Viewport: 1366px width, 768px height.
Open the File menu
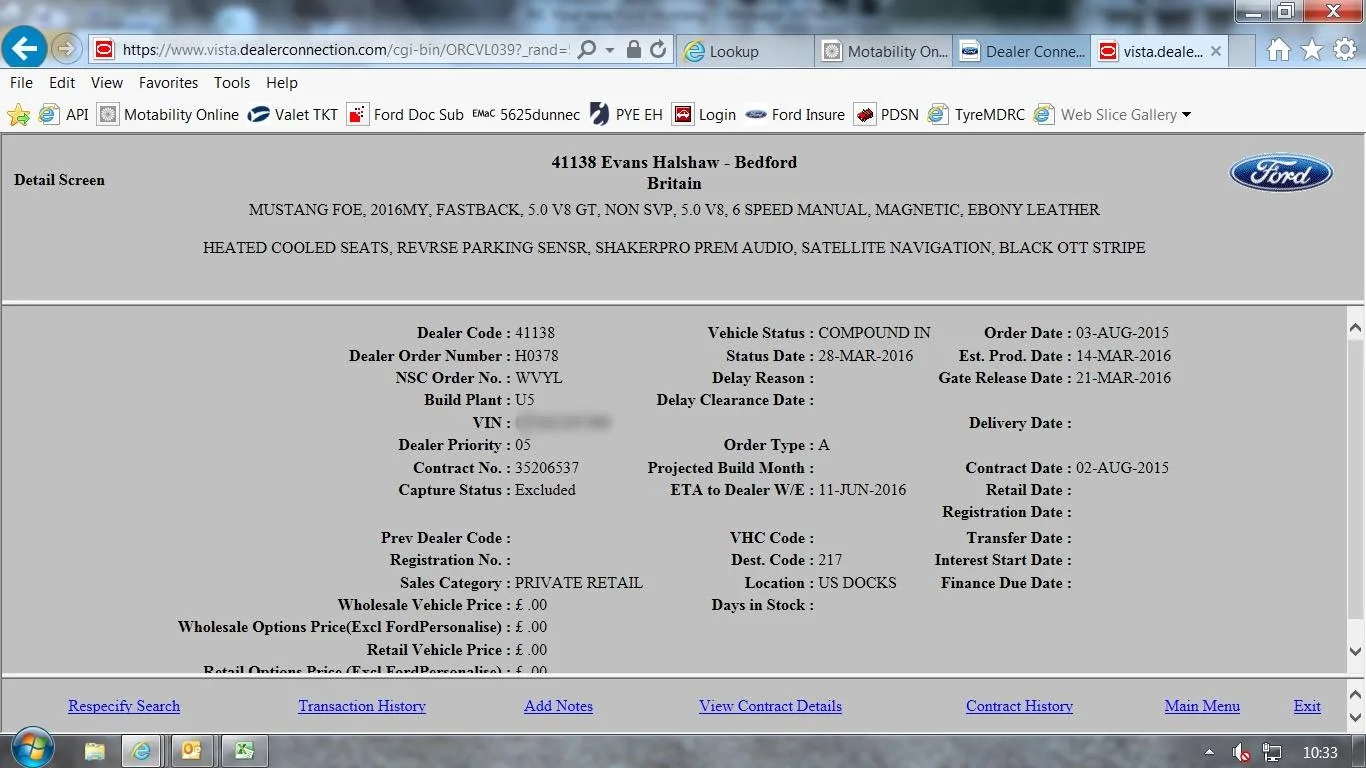21,83
